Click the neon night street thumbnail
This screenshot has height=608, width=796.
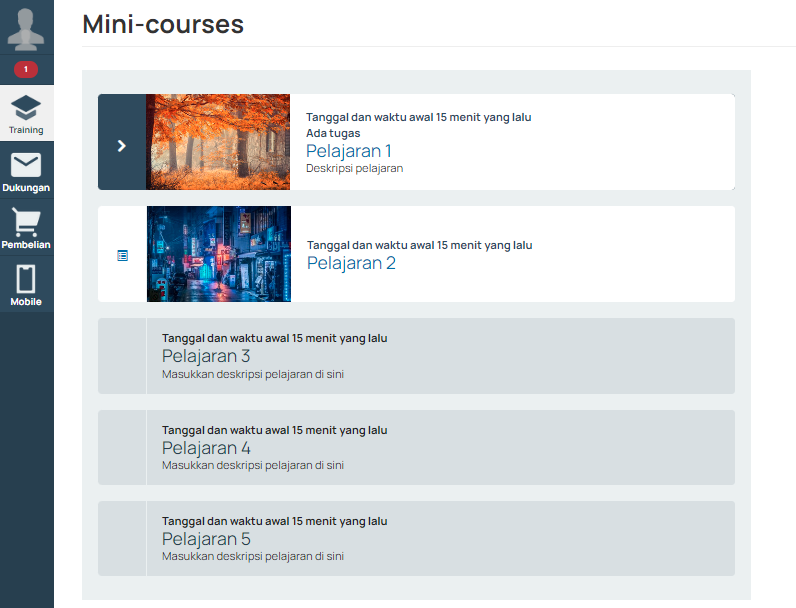point(219,254)
